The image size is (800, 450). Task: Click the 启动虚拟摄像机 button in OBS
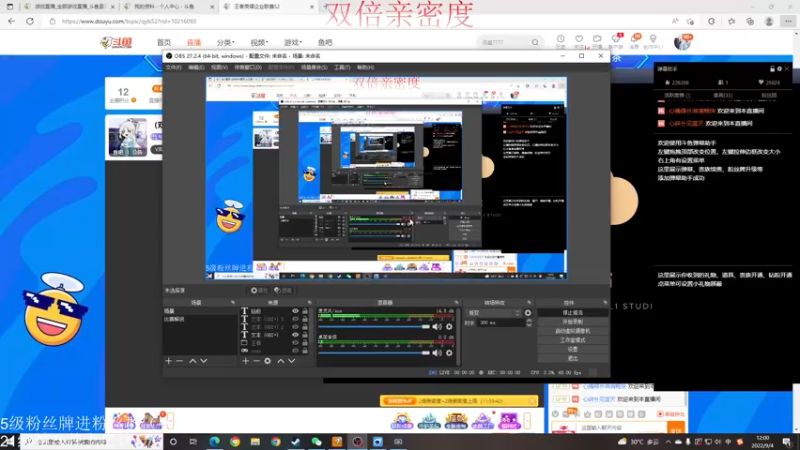point(572,331)
